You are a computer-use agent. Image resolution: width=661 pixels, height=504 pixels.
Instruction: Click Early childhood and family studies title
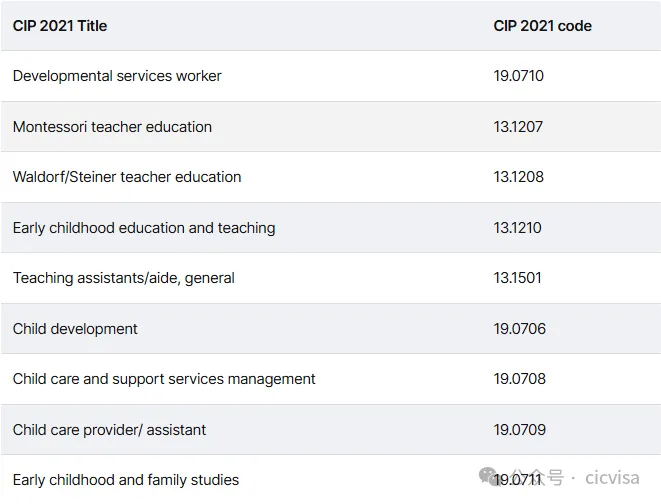(x=126, y=480)
